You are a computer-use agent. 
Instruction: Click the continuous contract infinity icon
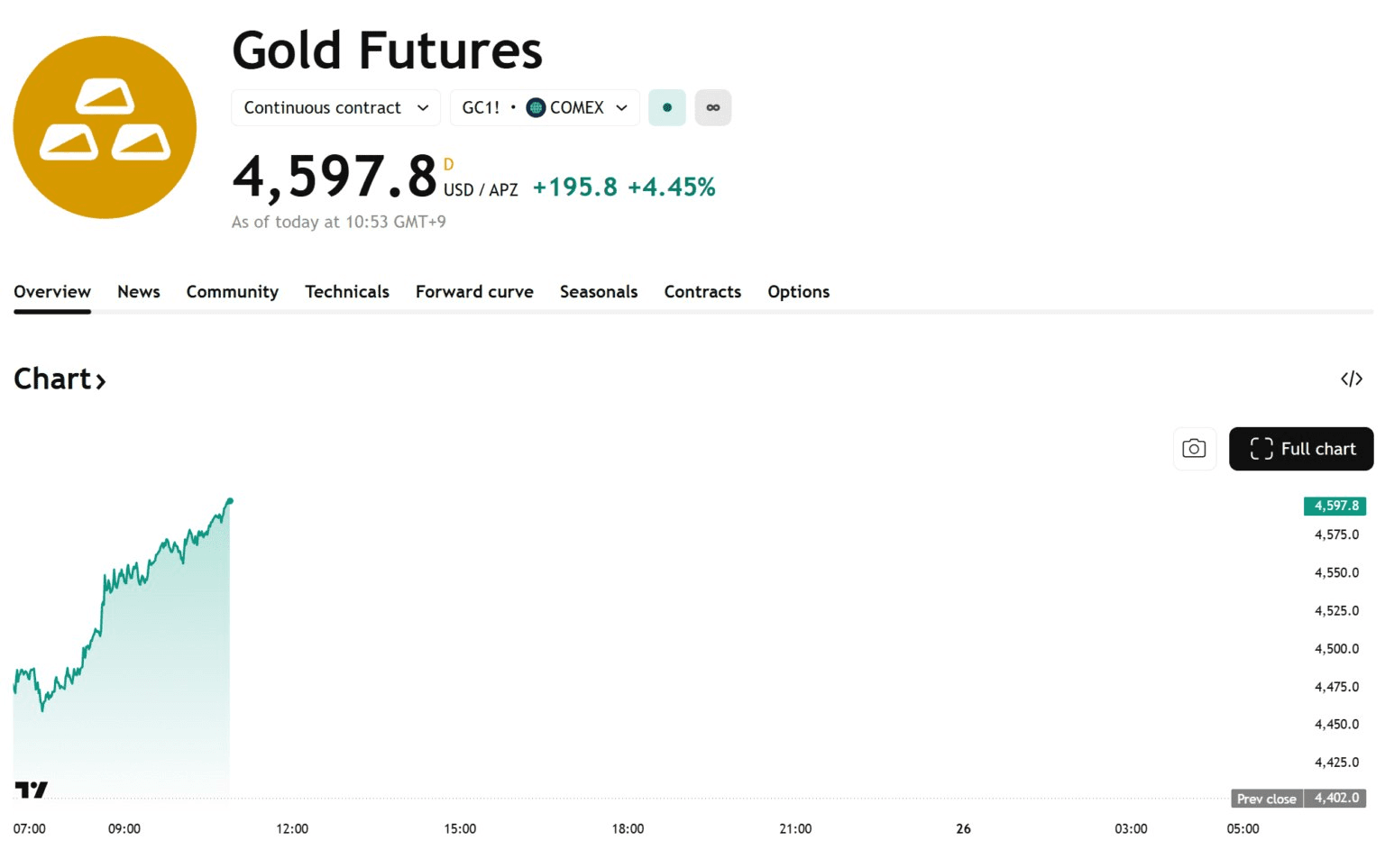[x=712, y=107]
